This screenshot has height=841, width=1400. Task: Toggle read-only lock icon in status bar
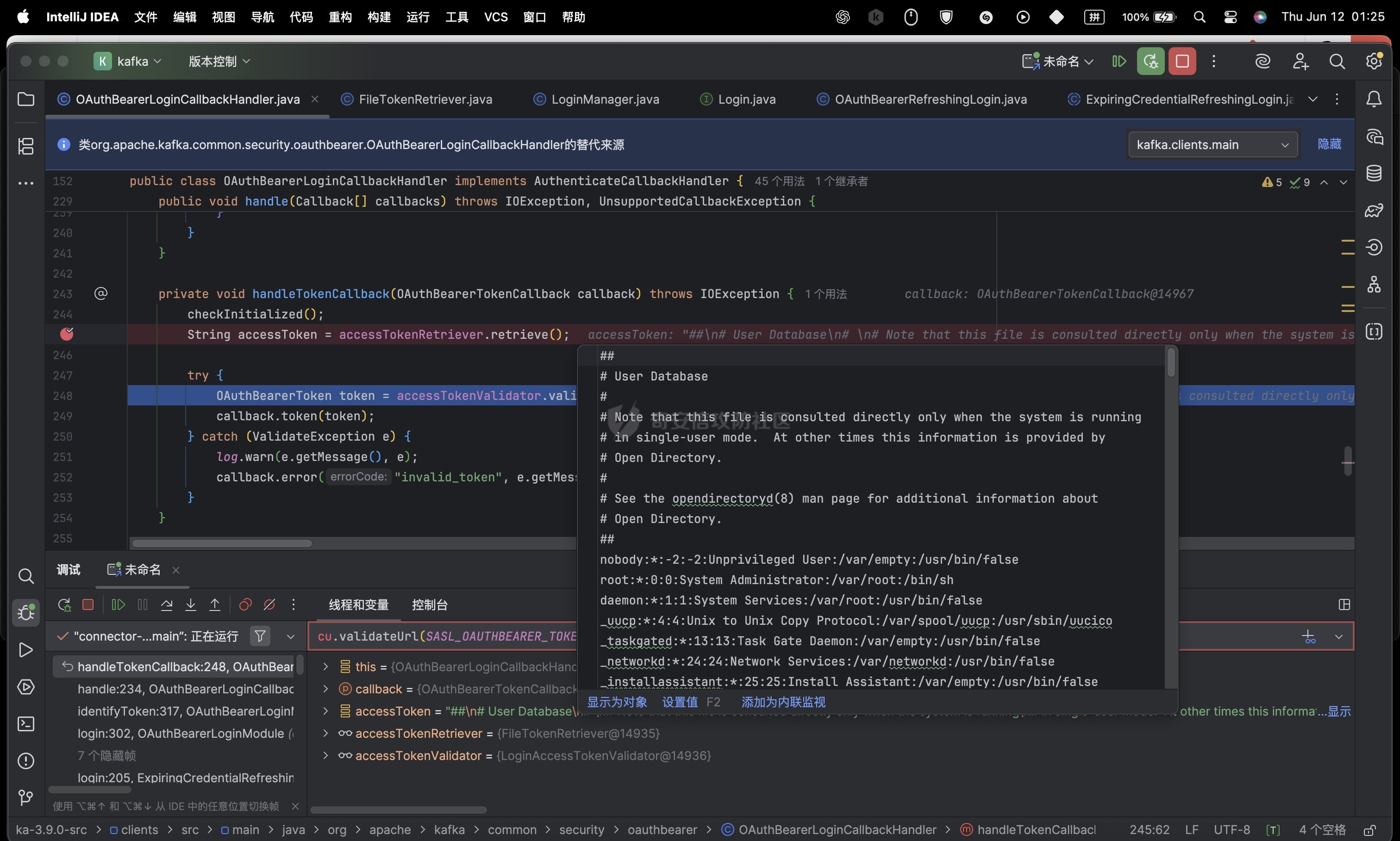[1369, 830]
